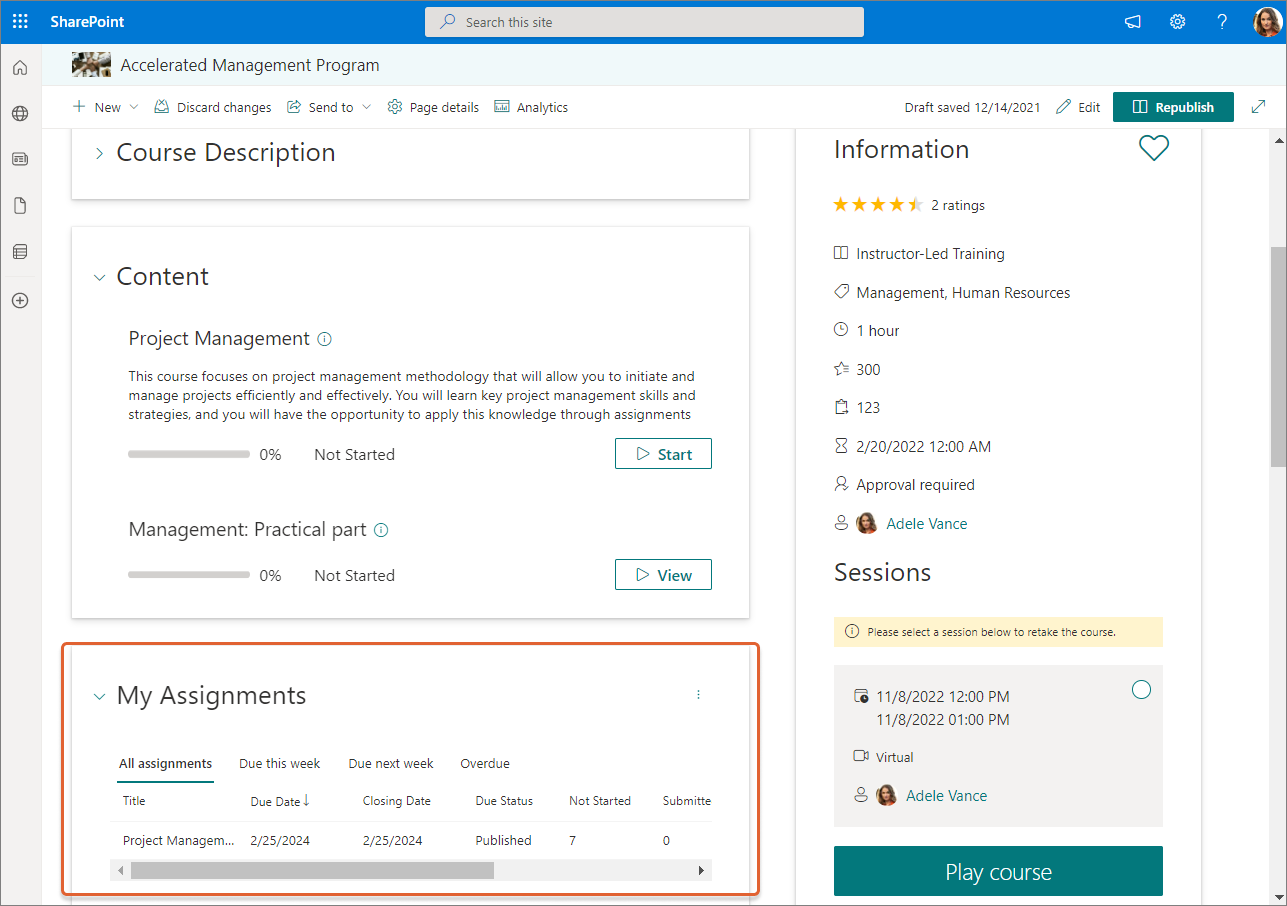Open the SharePoint app launcher waffle
Image resolution: width=1287 pixels, height=906 pixels.
pos(20,22)
